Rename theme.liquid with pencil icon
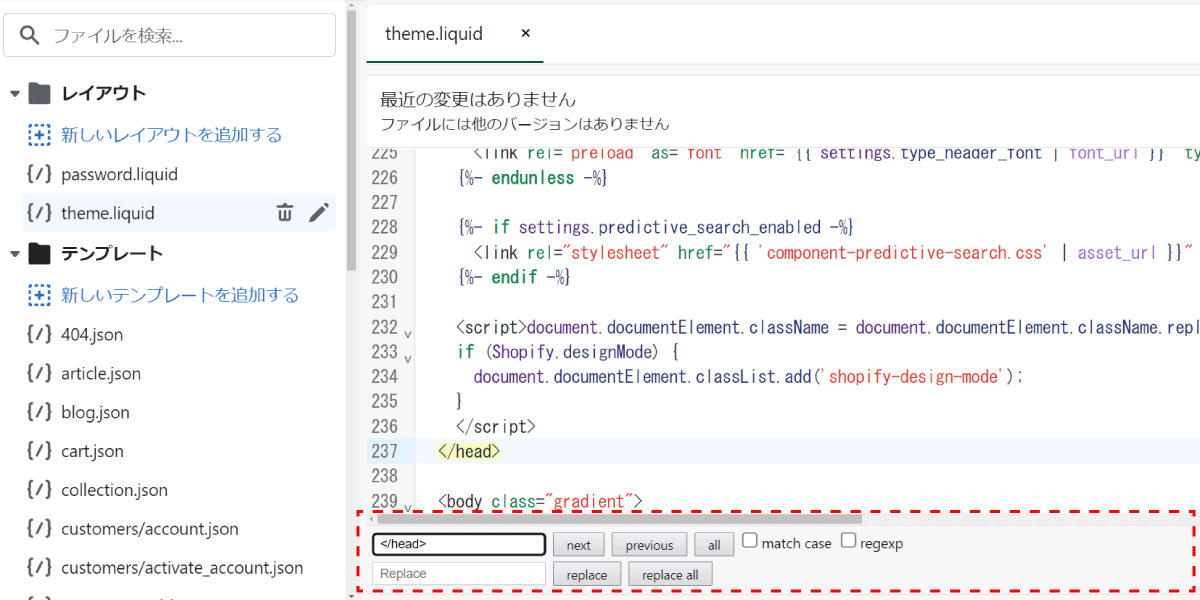The height and width of the screenshot is (600, 1200). (x=318, y=212)
